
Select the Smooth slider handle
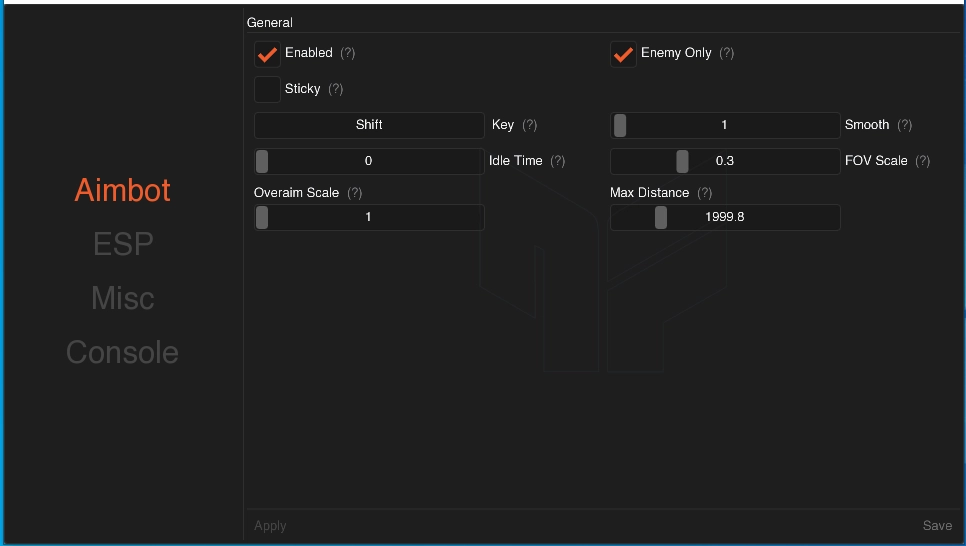point(620,125)
